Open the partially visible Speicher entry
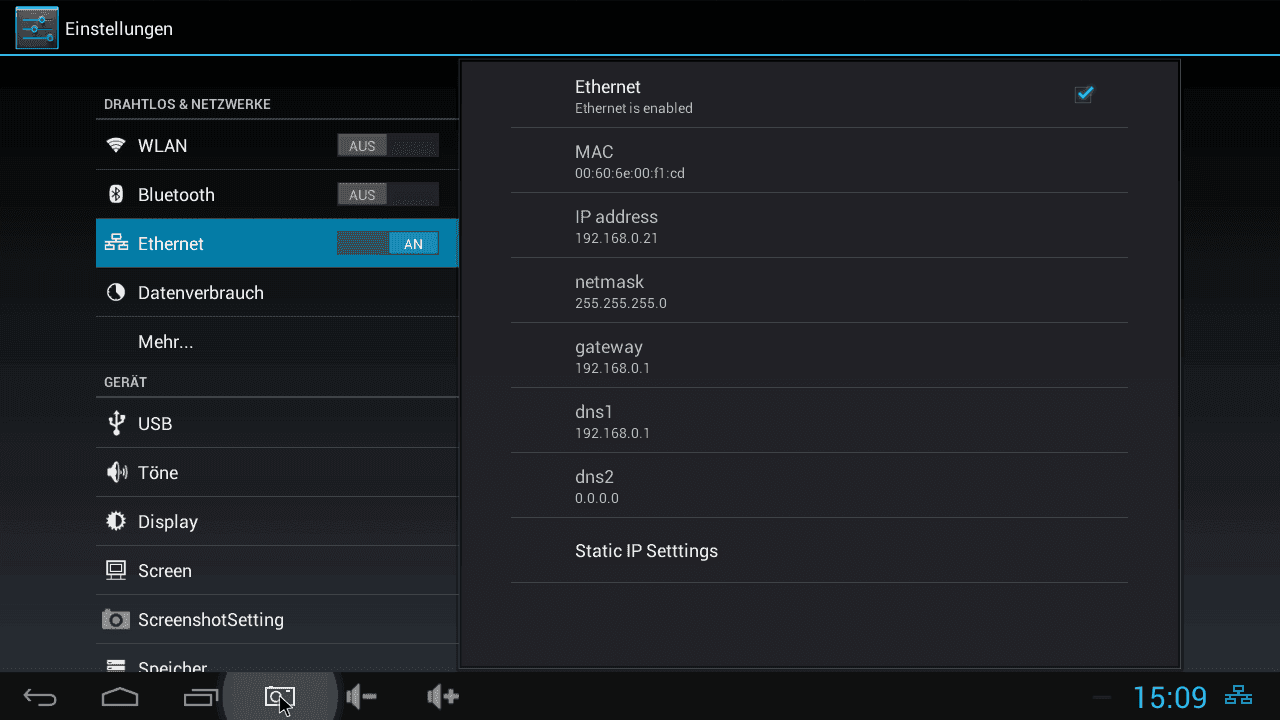Screen dimensions: 1280x720 [277, 660]
